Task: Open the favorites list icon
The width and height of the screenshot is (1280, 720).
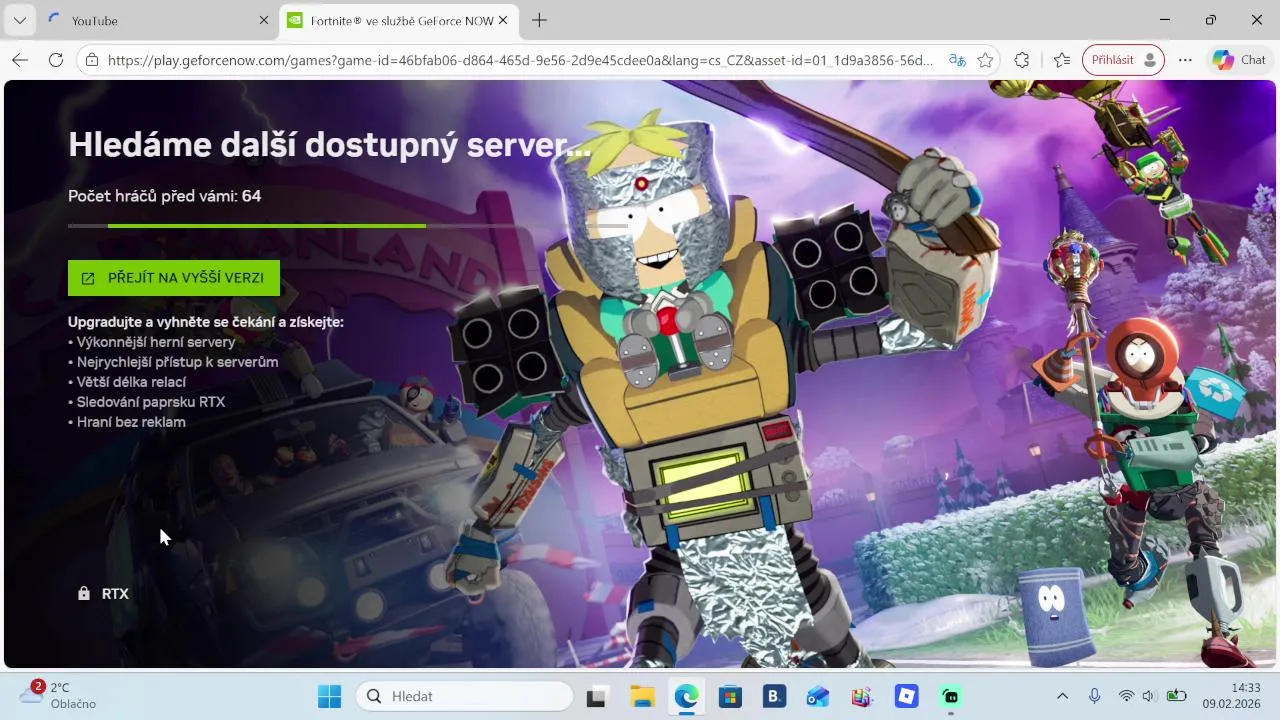Action: 1061,60
